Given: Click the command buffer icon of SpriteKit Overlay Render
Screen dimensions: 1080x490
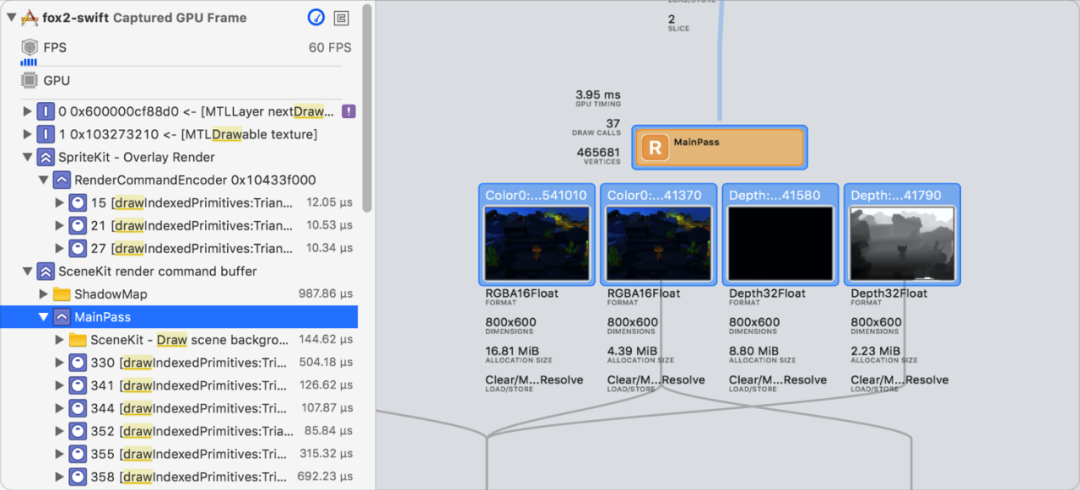Looking at the screenshot, I should coord(45,157).
